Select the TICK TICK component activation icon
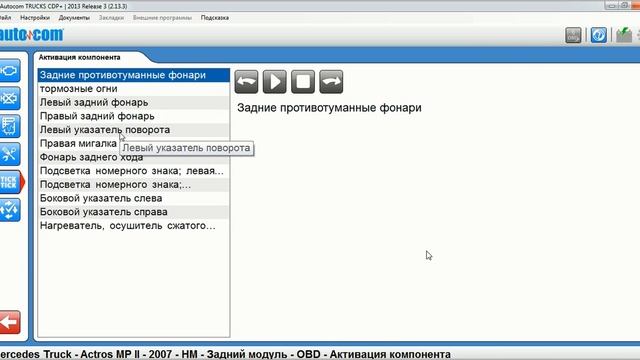The height and width of the screenshot is (360, 640). coord(11,182)
